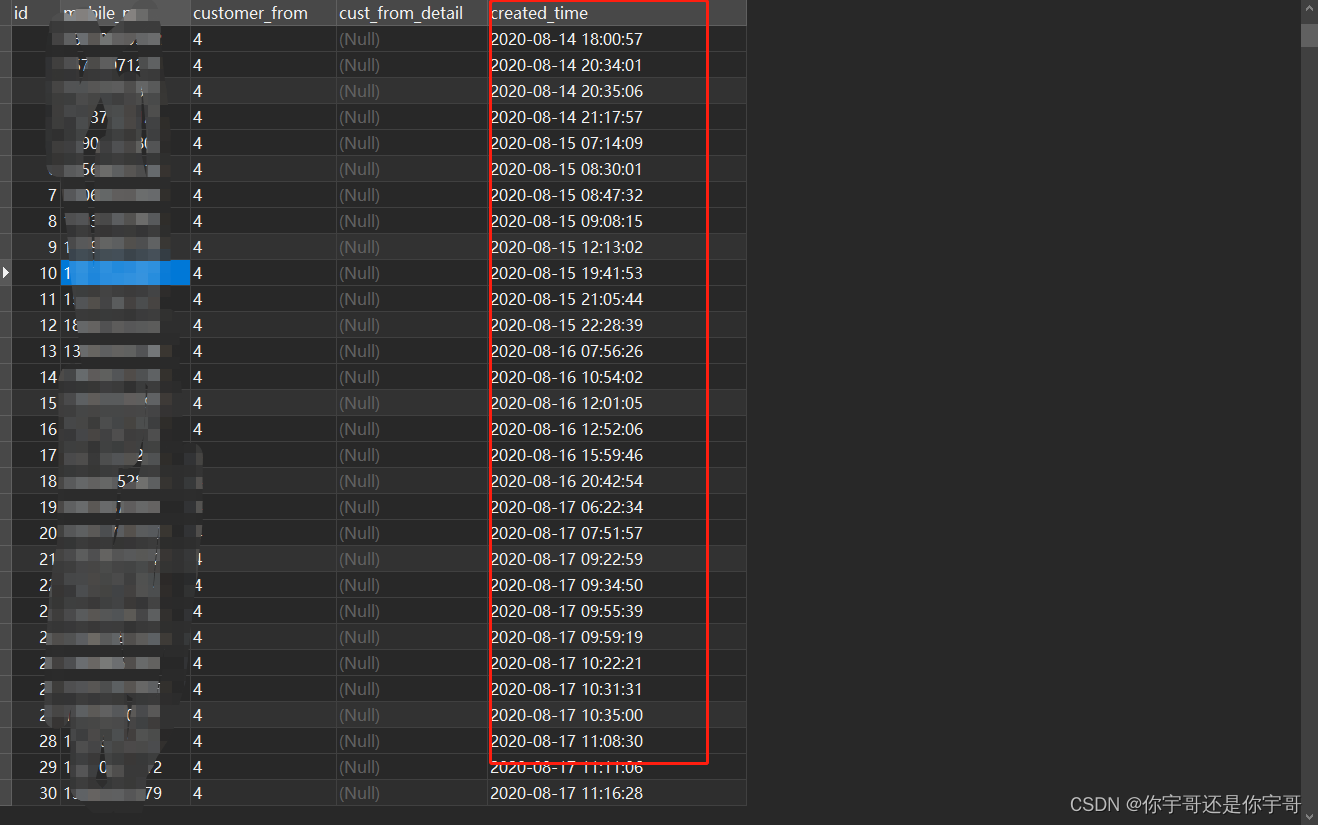Click the created_time column header
Screen dimensions: 1318x825
(617, 13)
